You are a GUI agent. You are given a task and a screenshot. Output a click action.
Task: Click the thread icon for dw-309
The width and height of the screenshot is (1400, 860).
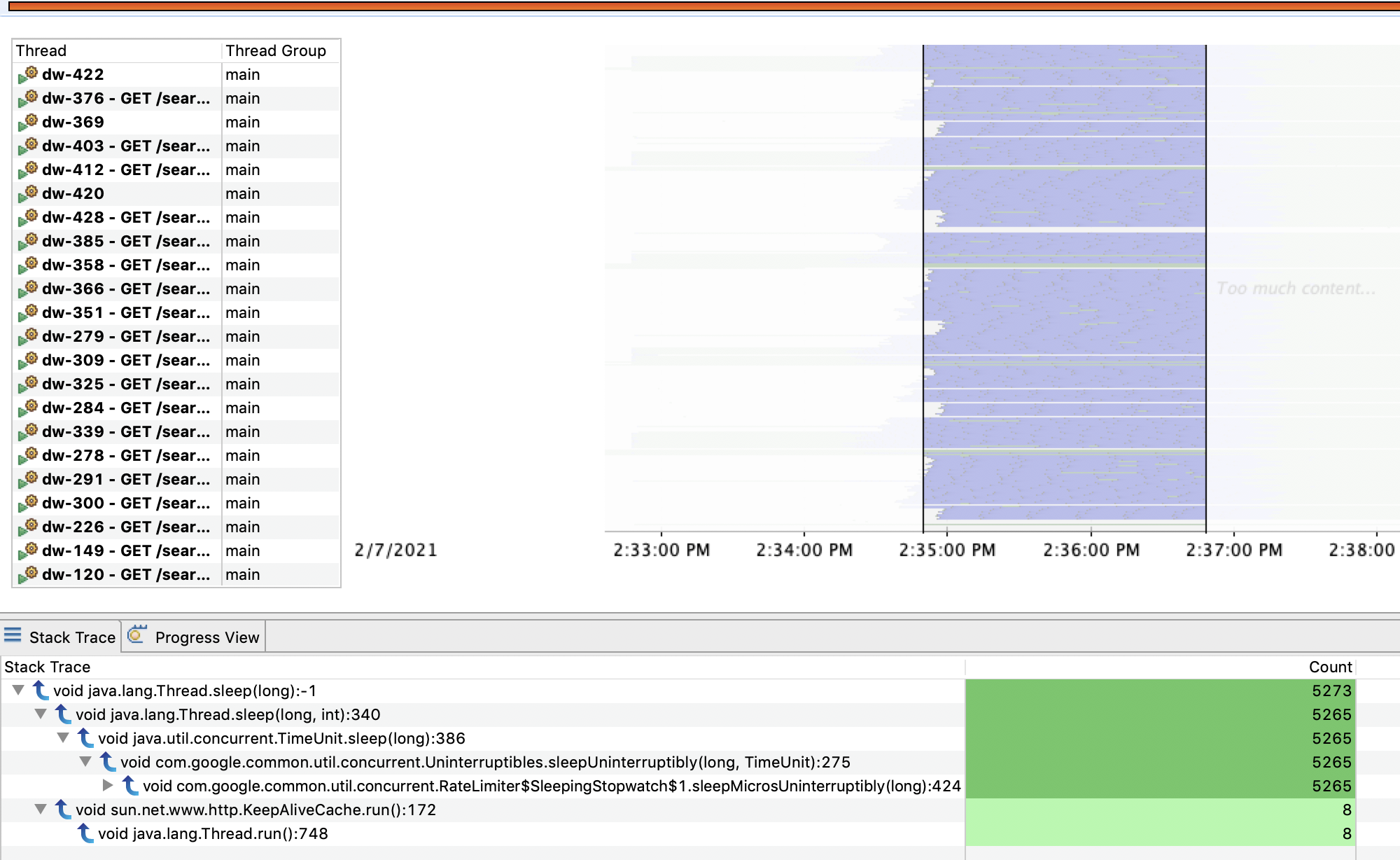pyautogui.click(x=28, y=360)
